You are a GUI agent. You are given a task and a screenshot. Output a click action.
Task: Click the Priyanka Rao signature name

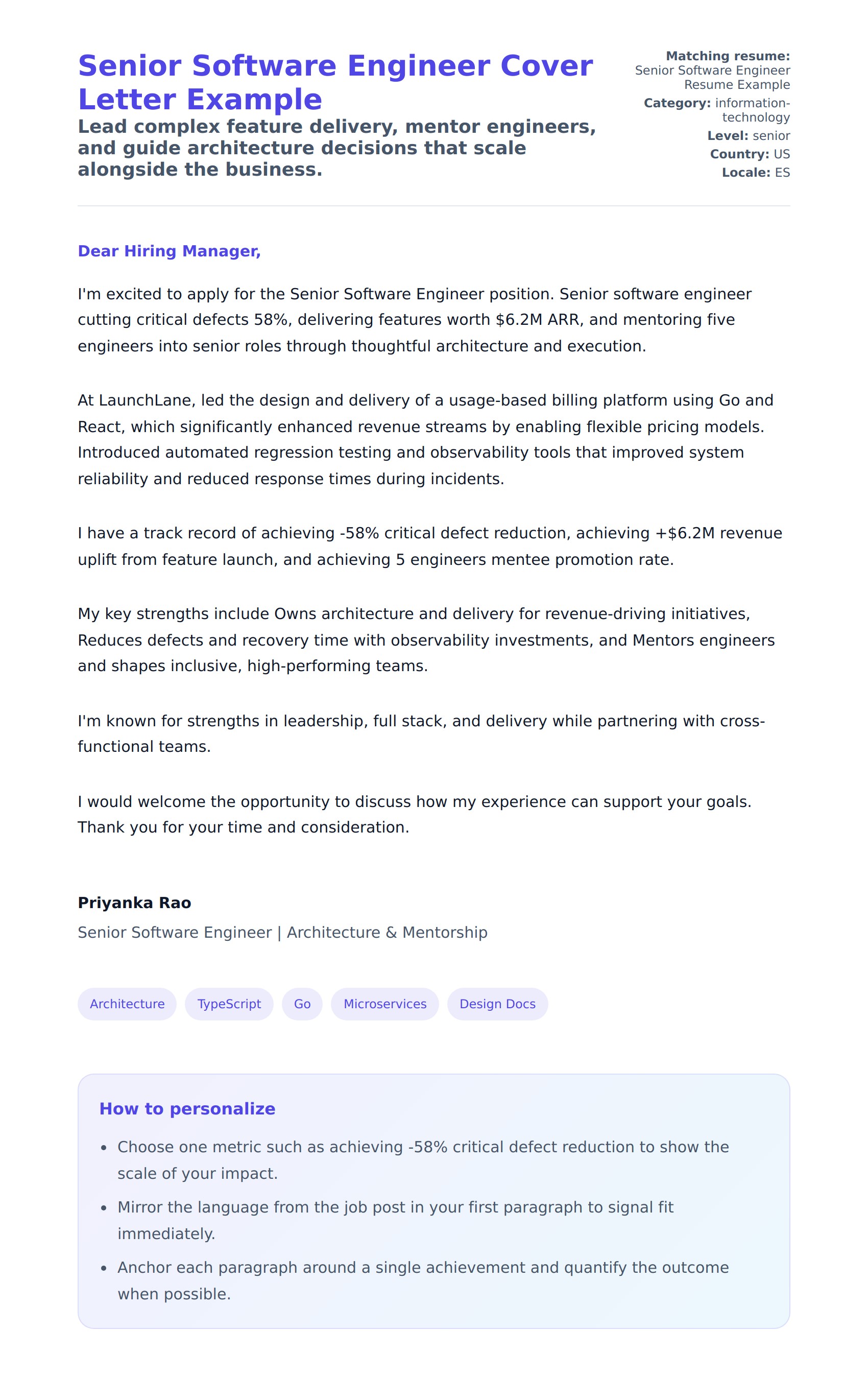point(134,902)
